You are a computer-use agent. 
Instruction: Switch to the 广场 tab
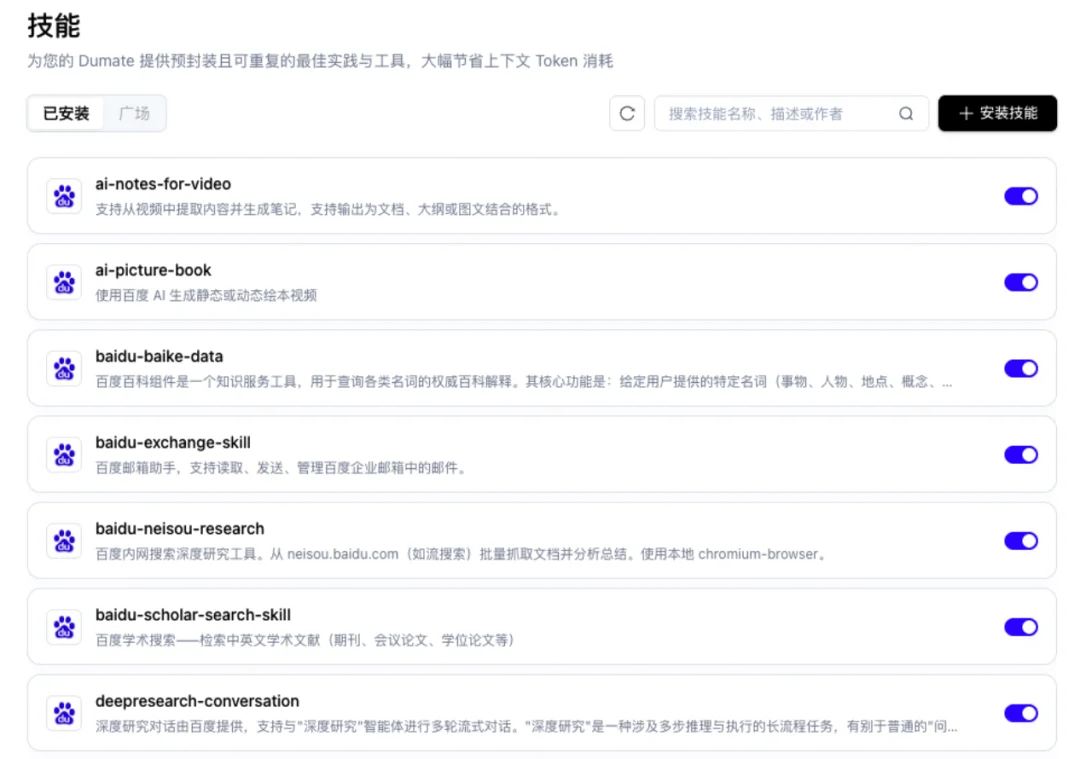(135, 113)
